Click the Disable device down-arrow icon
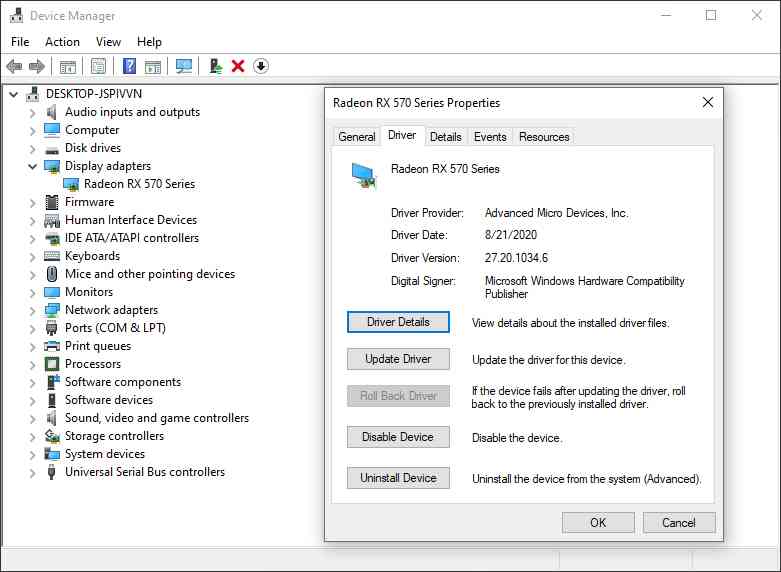 (260, 66)
